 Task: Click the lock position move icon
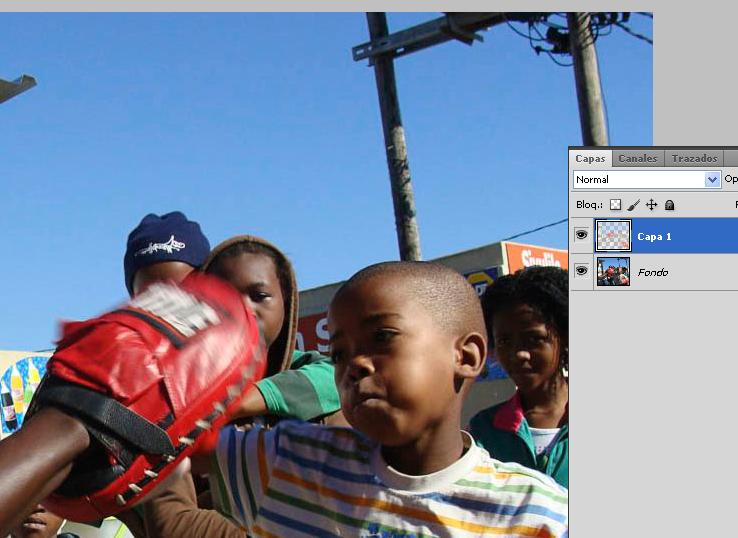651,204
